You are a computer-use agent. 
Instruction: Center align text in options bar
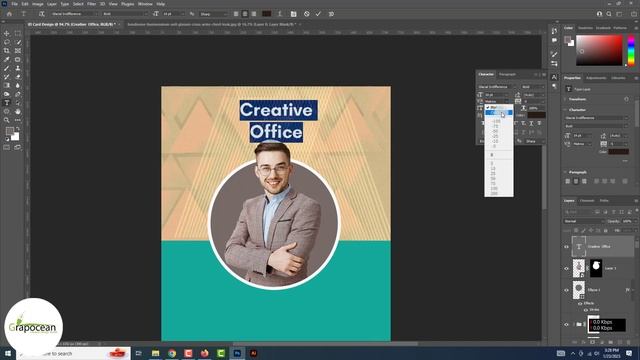(245, 14)
